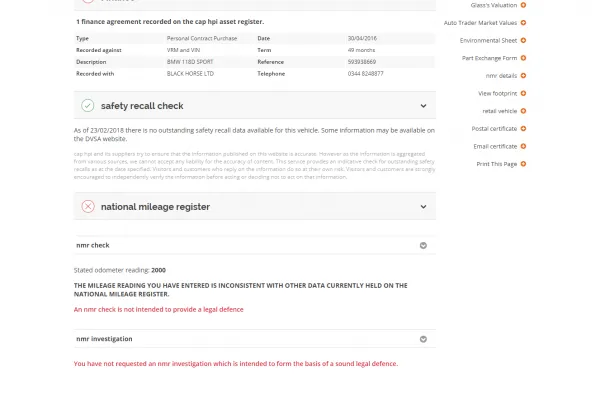Screen dimensions: 600x400
Task: Click the plus icon beside retail vehicle
Action: [x=524, y=111]
